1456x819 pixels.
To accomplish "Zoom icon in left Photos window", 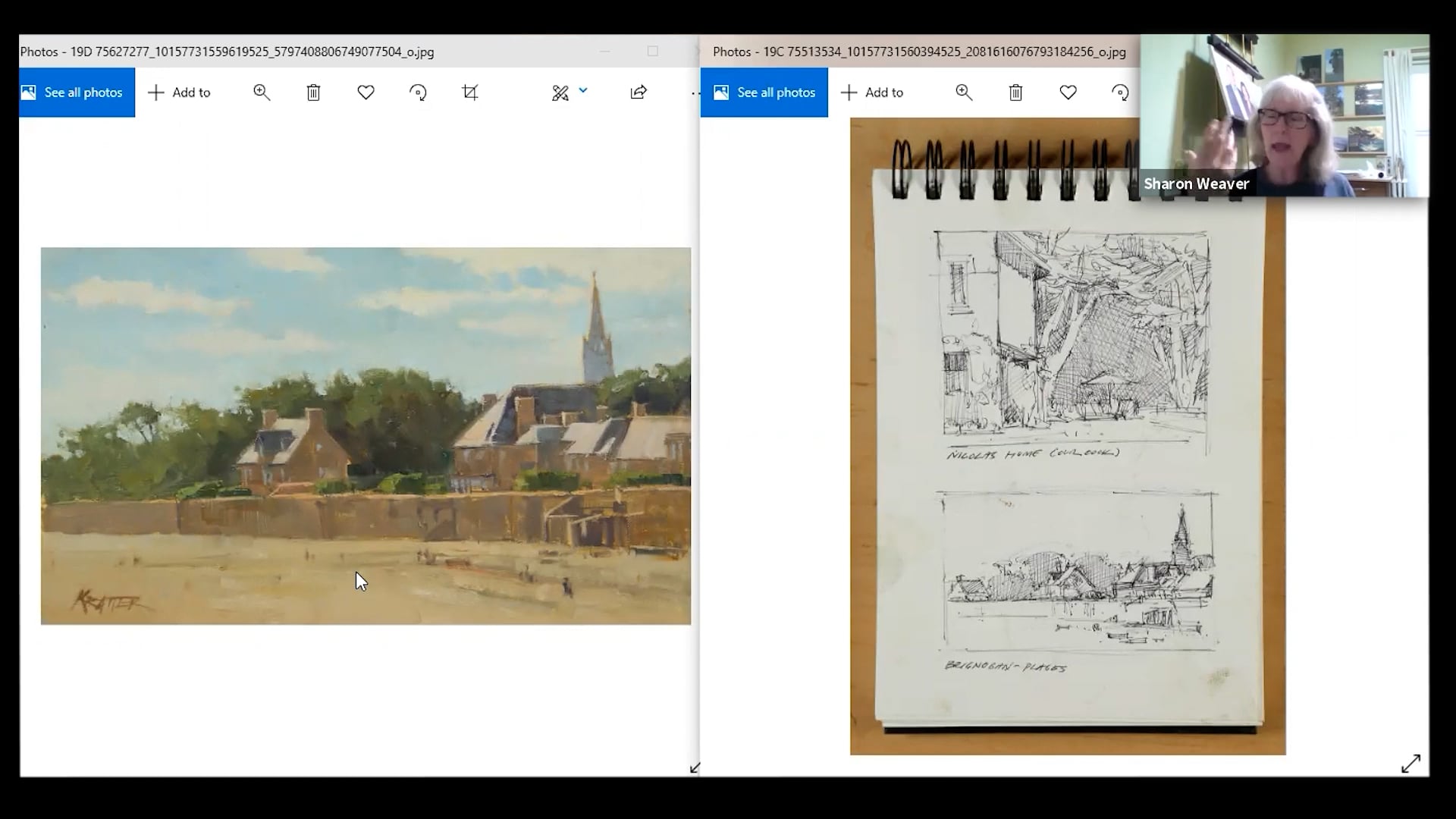I will pyautogui.click(x=262, y=93).
